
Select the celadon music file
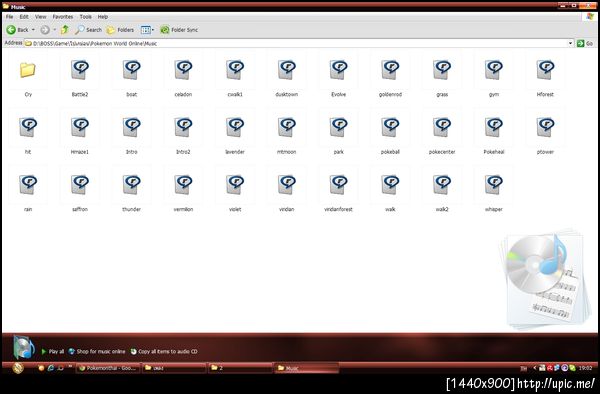[183, 70]
